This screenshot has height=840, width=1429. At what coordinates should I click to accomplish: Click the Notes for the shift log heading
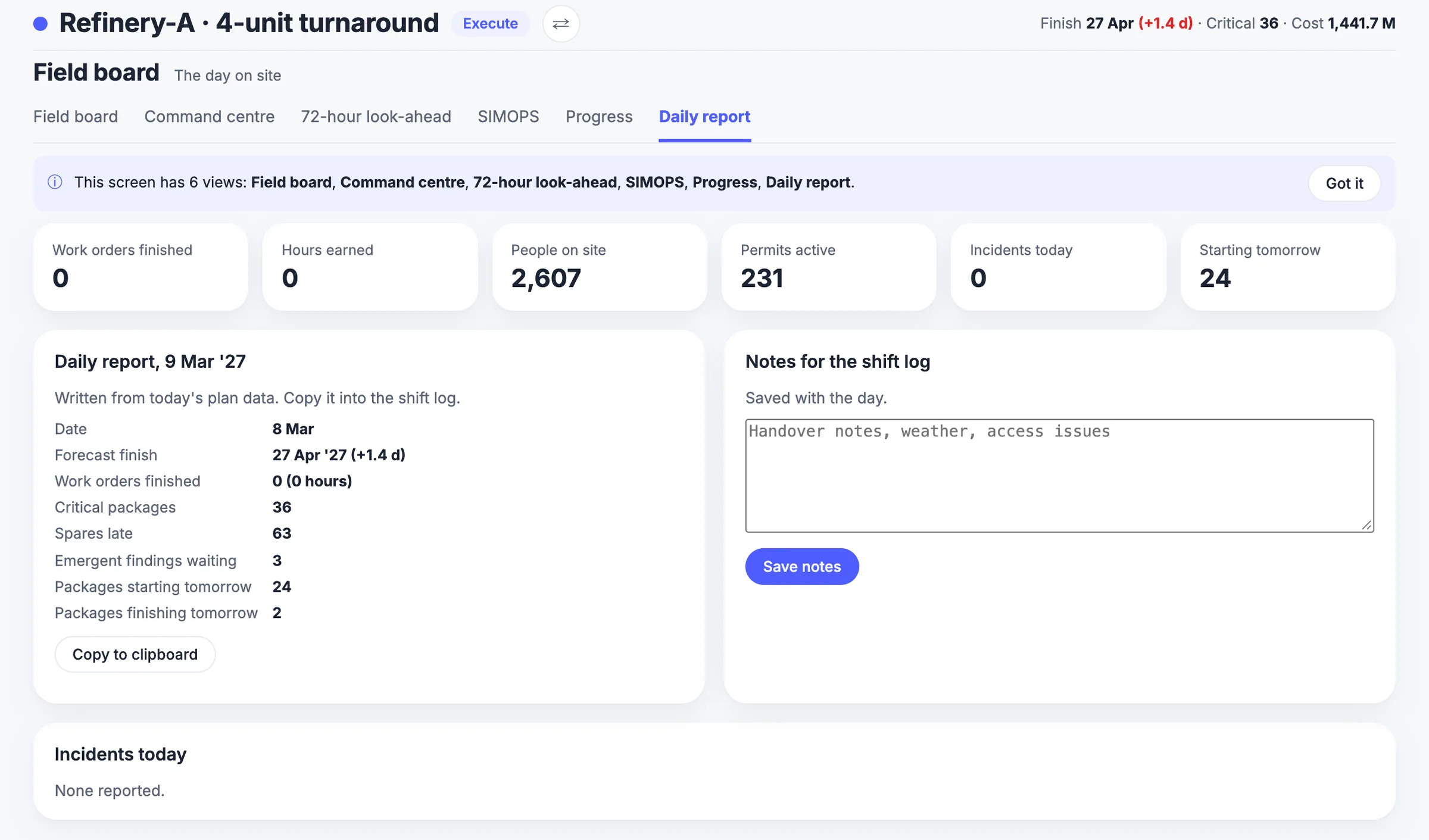pyautogui.click(x=838, y=361)
